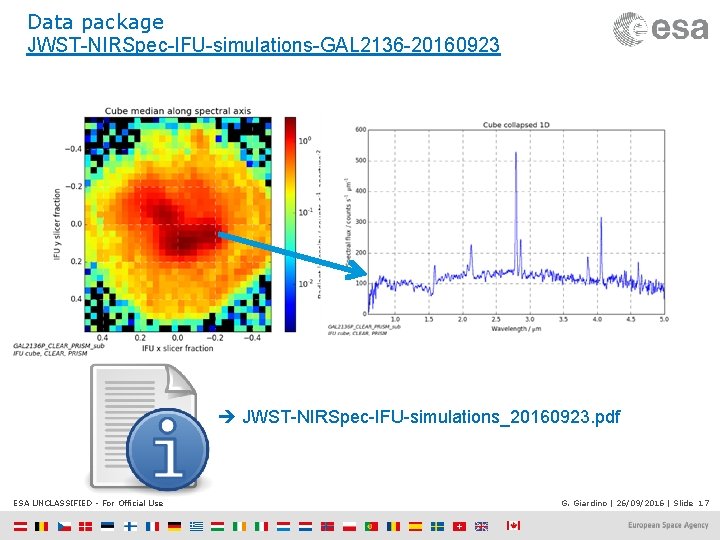
Task: Click the Sweden flag icon
Action: [438, 526]
